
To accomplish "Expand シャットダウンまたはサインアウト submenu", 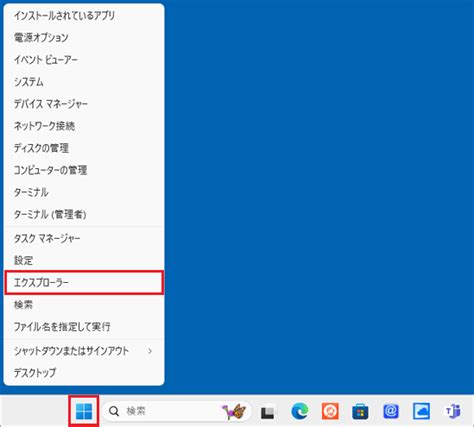I will [84, 351].
